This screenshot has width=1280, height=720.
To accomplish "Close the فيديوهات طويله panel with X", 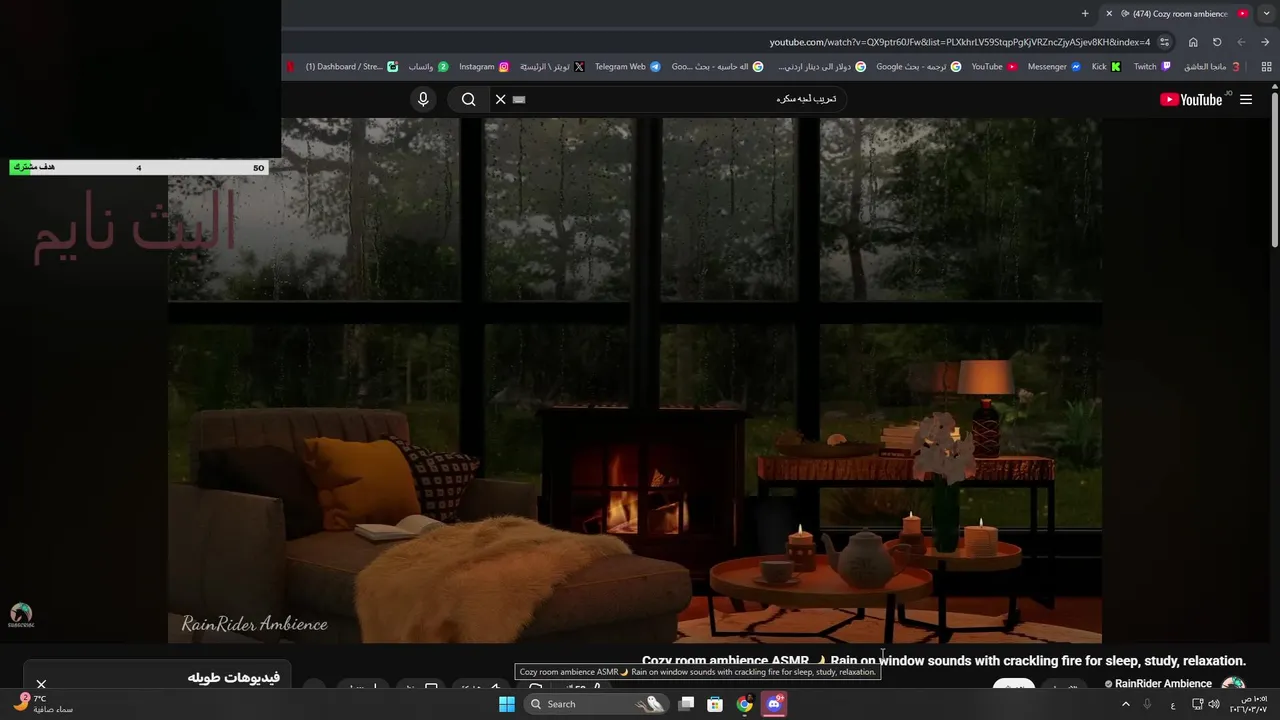I will (x=41, y=685).
